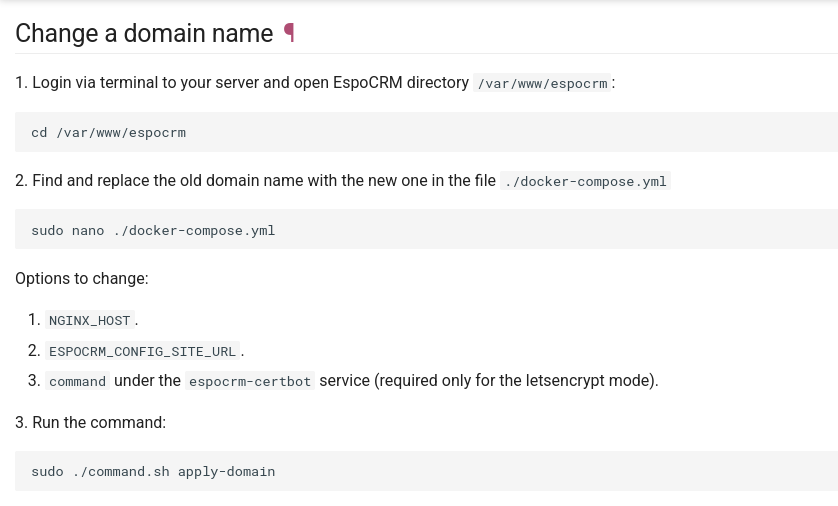838x506 pixels.
Task: Click the 'Change a domain name' heading
Action: 144,33
